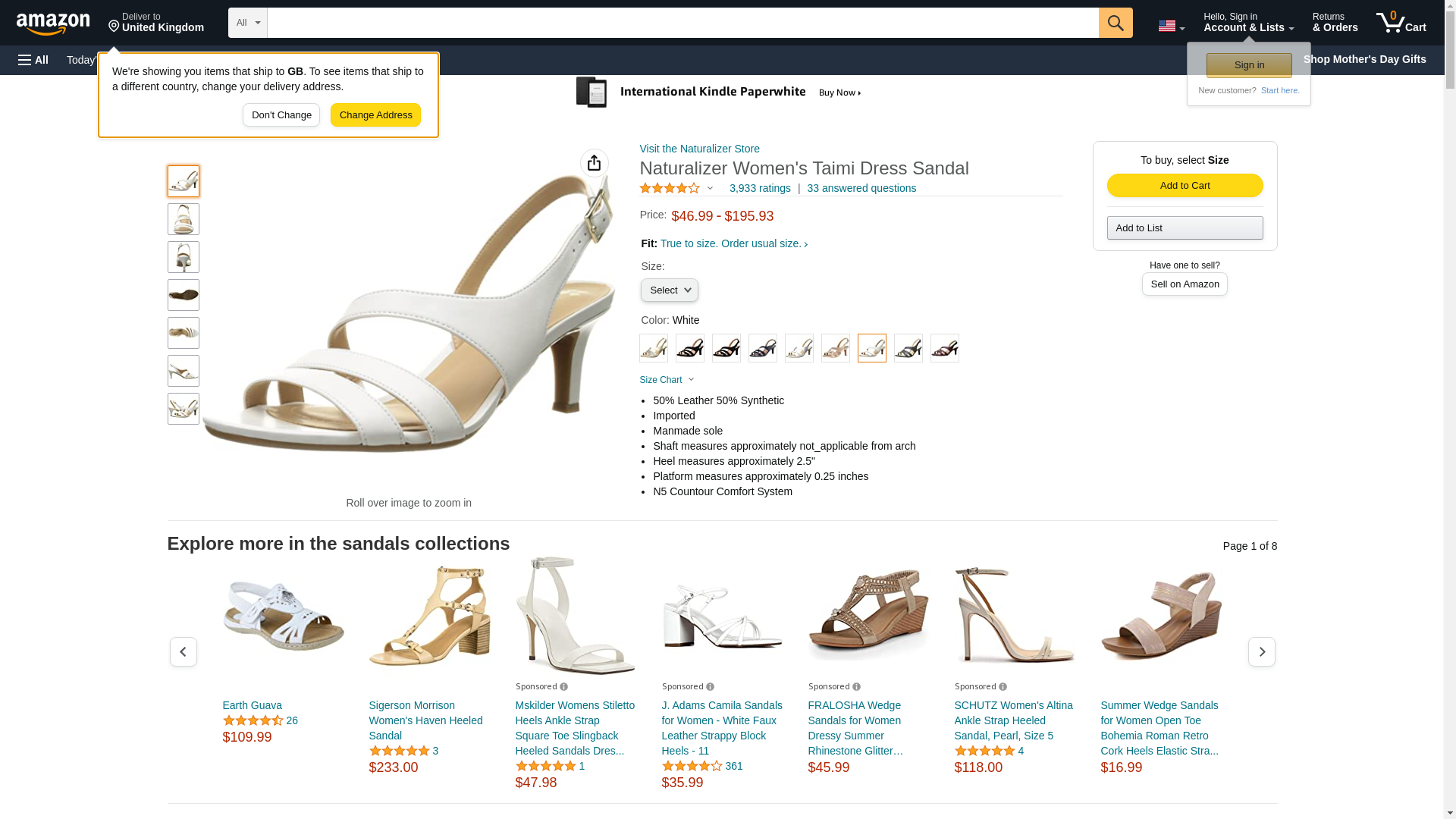1456x819 pixels.
Task: Click the Amazon logo
Action: pyautogui.click(x=53, y=24)
